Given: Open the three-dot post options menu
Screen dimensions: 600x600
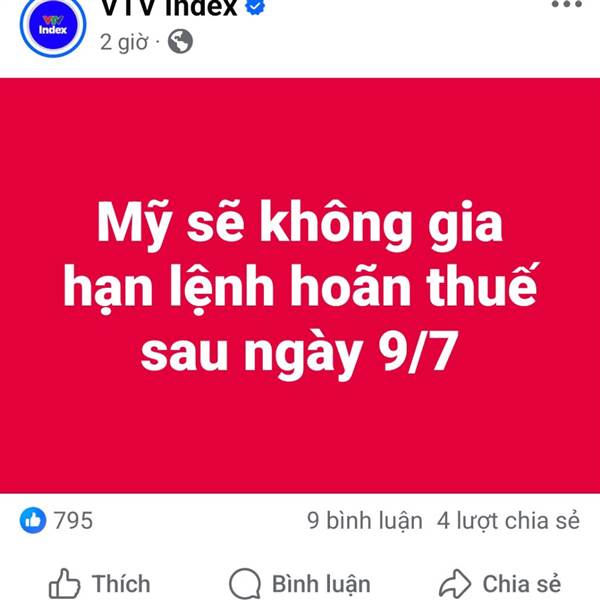Looking at the screenshot, I should point(566,5).
